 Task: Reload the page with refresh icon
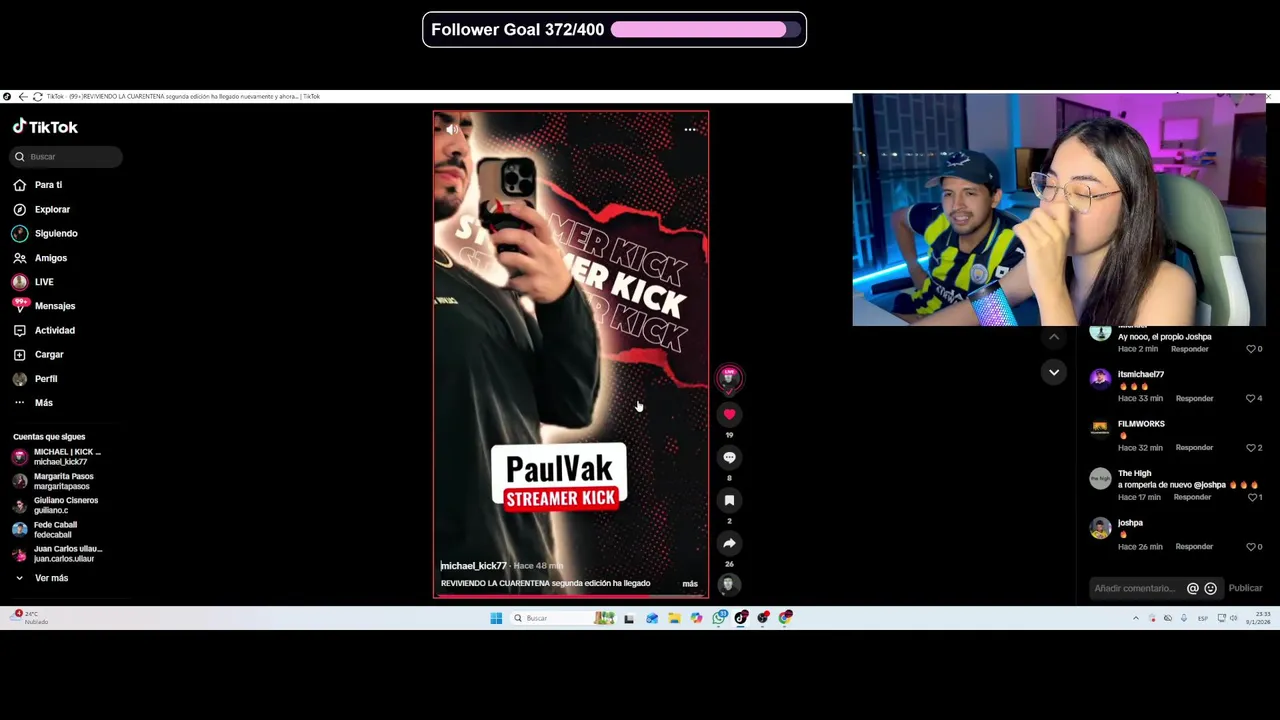[x=37, y=97]
